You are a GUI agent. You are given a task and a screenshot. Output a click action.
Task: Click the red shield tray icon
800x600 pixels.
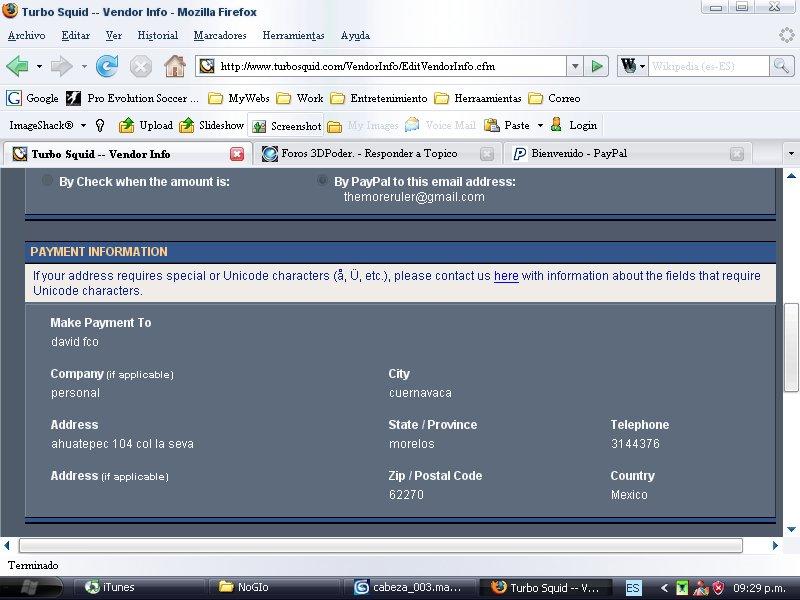(x=718, y=588)
